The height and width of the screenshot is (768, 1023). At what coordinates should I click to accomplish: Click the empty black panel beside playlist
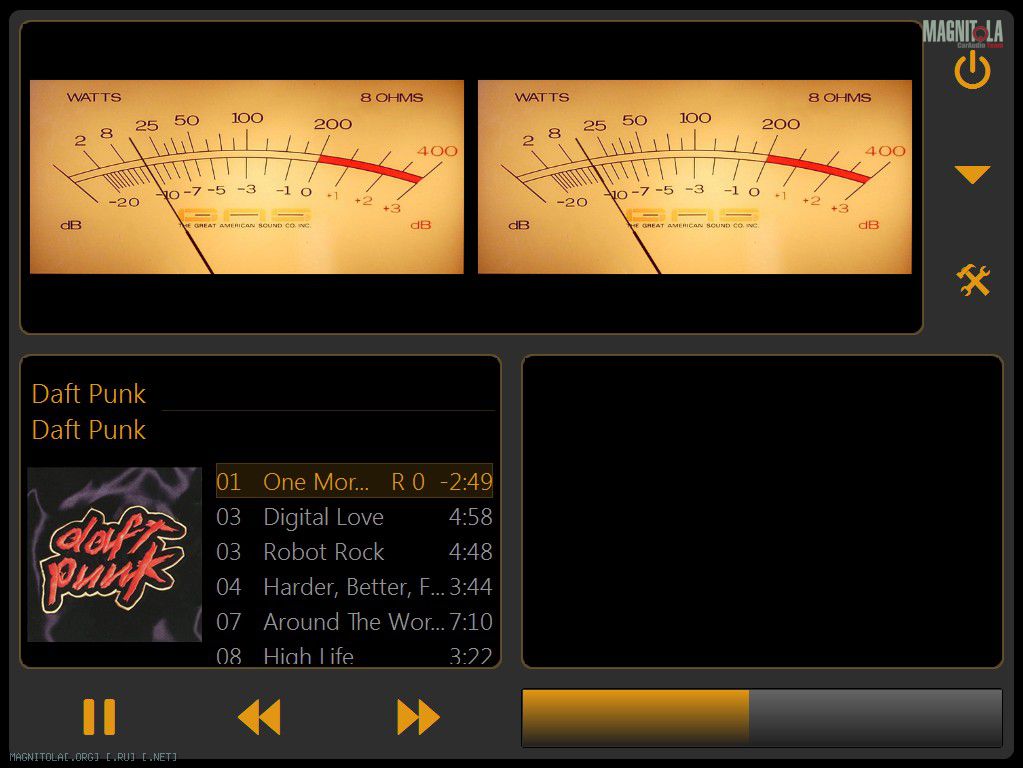point(762,512)
